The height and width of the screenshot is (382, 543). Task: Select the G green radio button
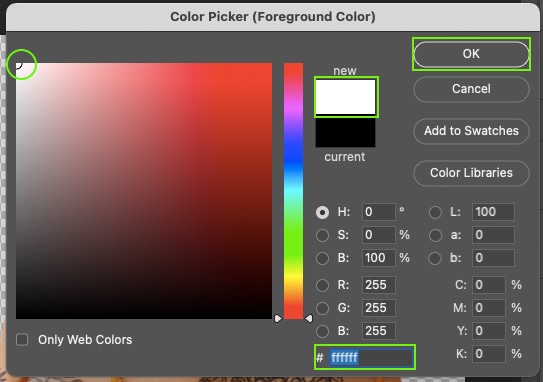pyautogui.click(x=322, y=308)
